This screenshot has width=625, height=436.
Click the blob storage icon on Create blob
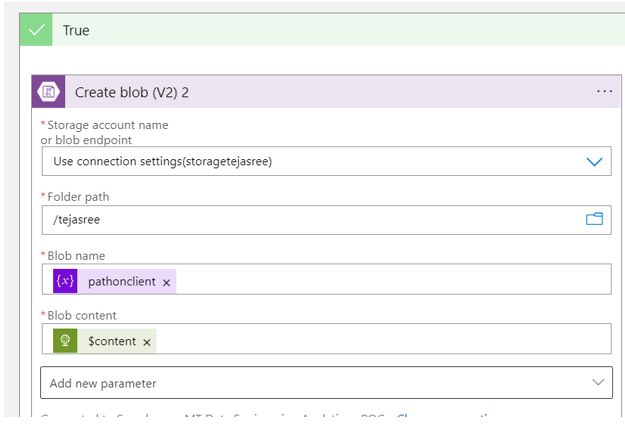click(50, 92)
